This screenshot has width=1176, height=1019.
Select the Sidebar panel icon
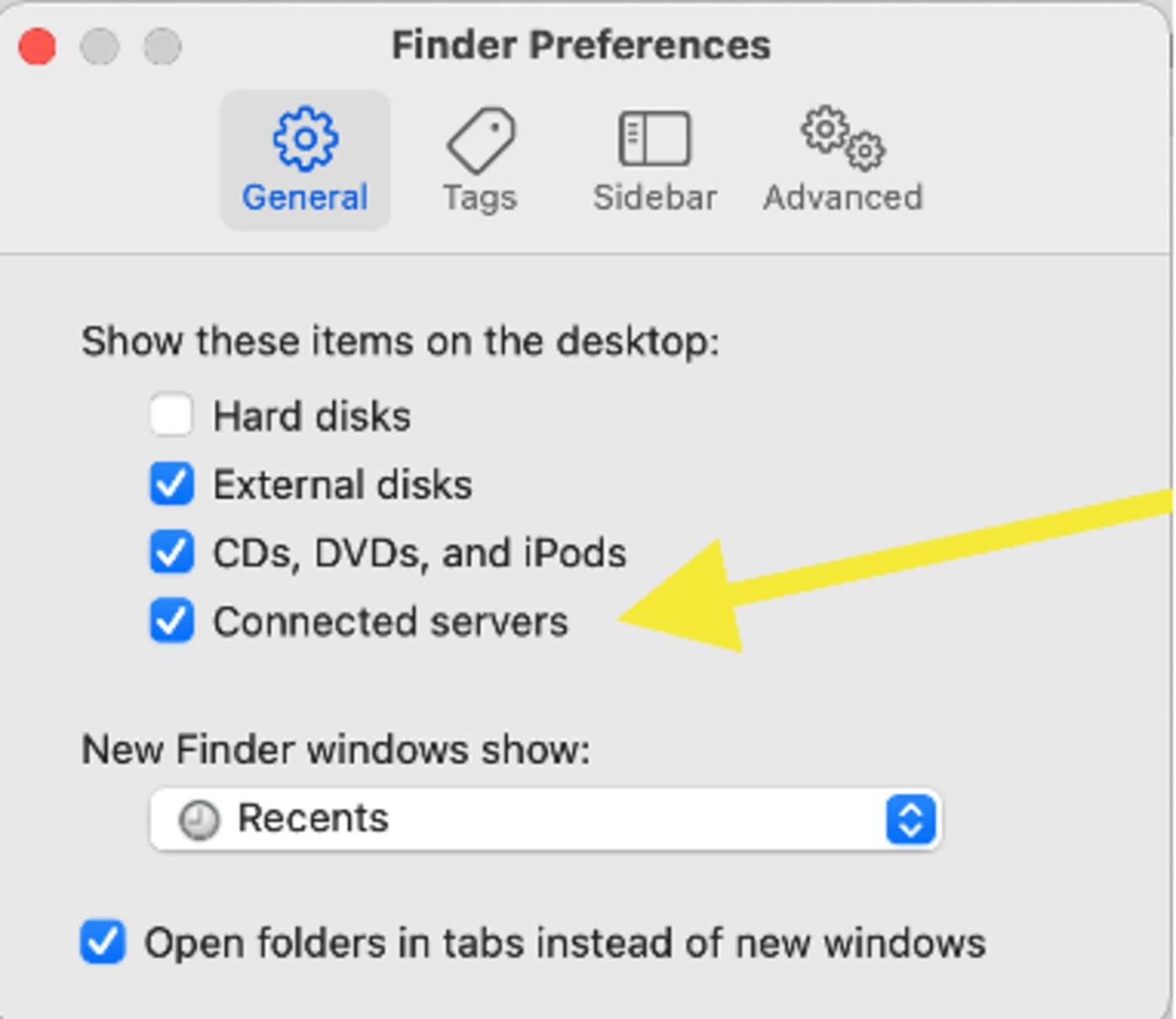[654, 139]
